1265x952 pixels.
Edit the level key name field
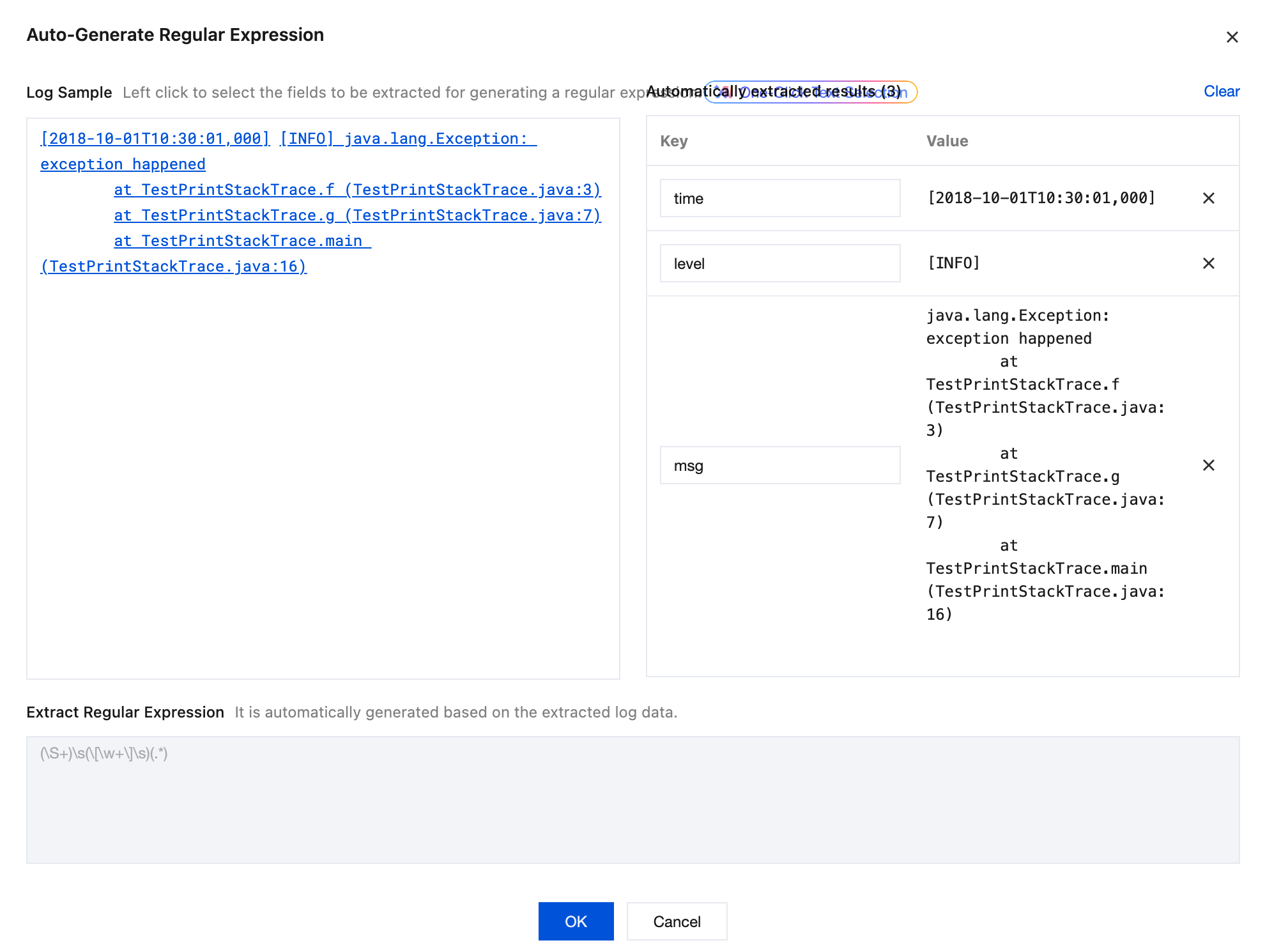pos(779,263)
